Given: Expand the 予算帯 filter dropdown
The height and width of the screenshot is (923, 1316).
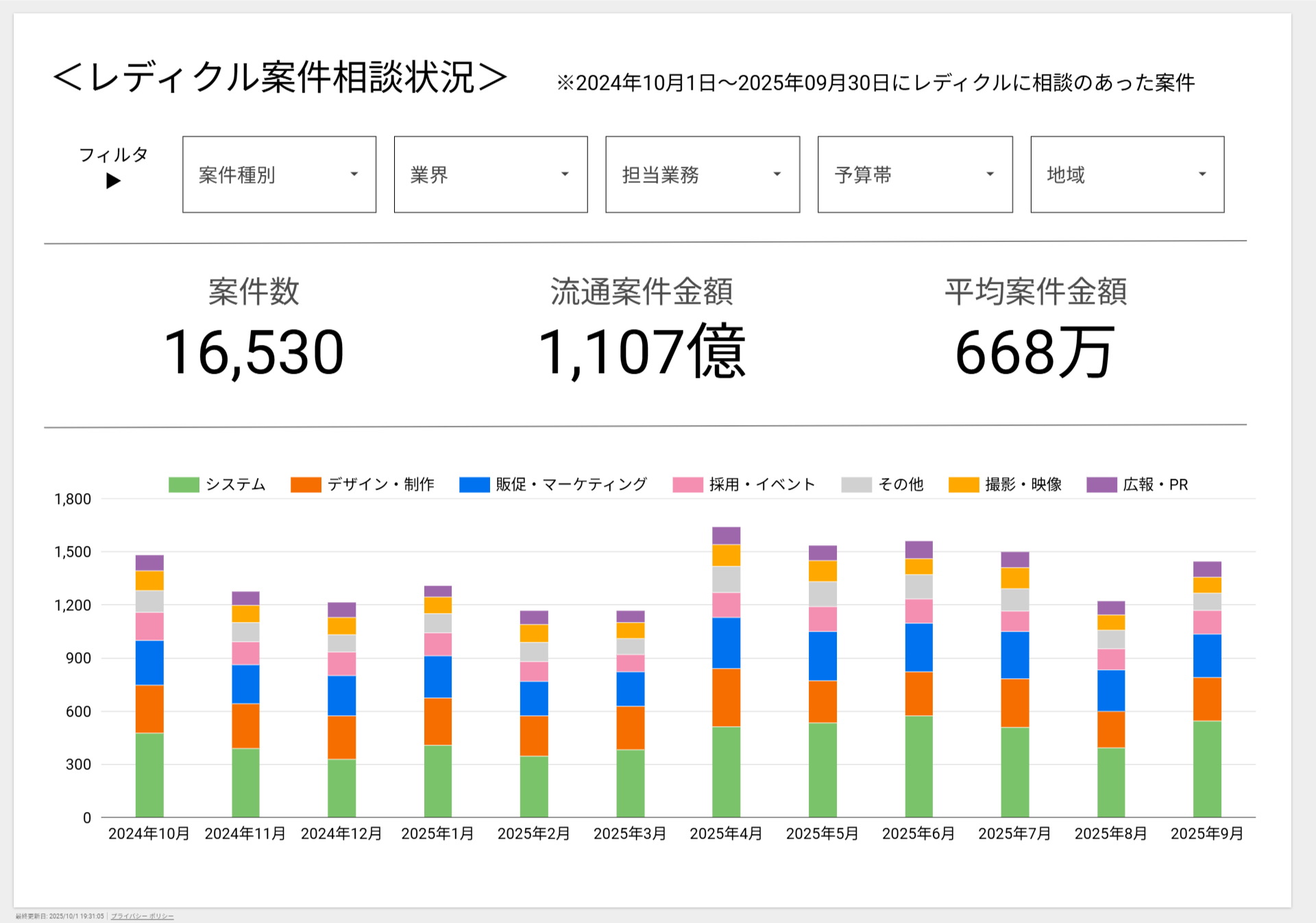Looking at the screenshot, I should click(914, 174).
